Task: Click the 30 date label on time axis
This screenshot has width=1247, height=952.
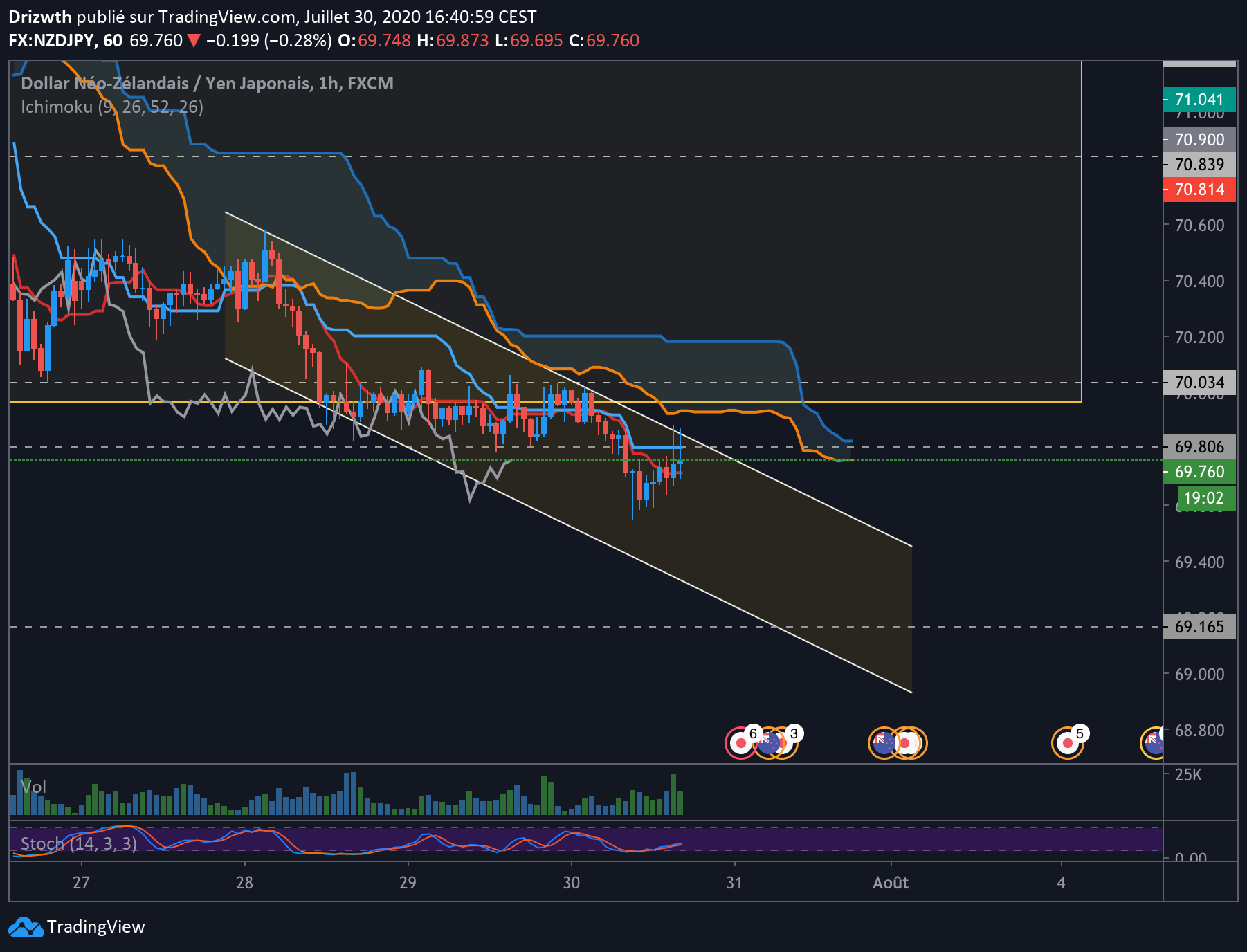Action: click(x=571, y=883)
